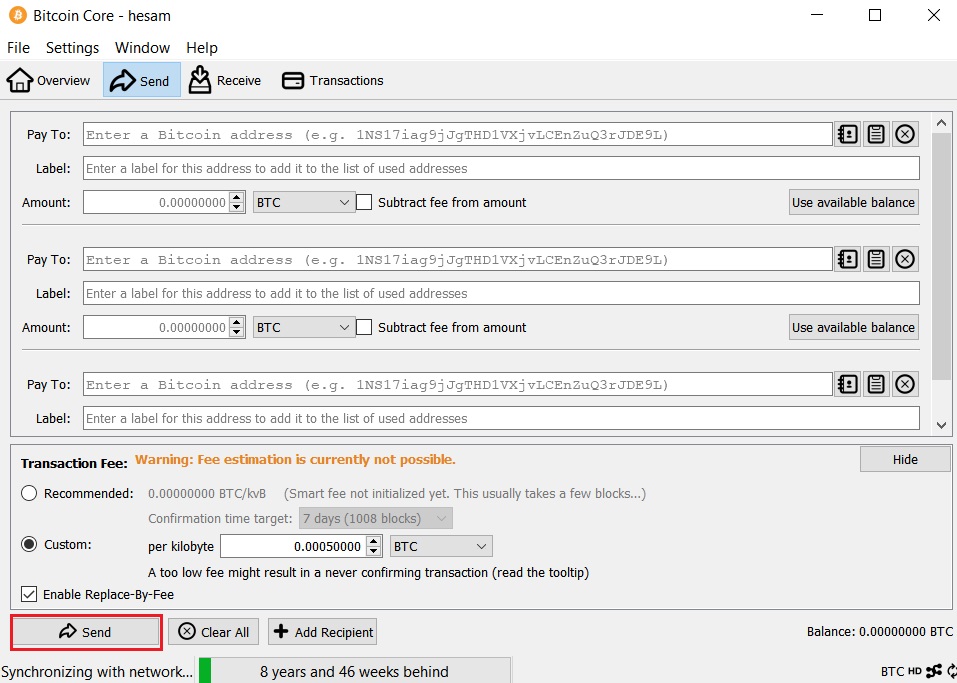957x683 pixels.
Task: Open address book for third recipient
Action: tap(848, 385)
